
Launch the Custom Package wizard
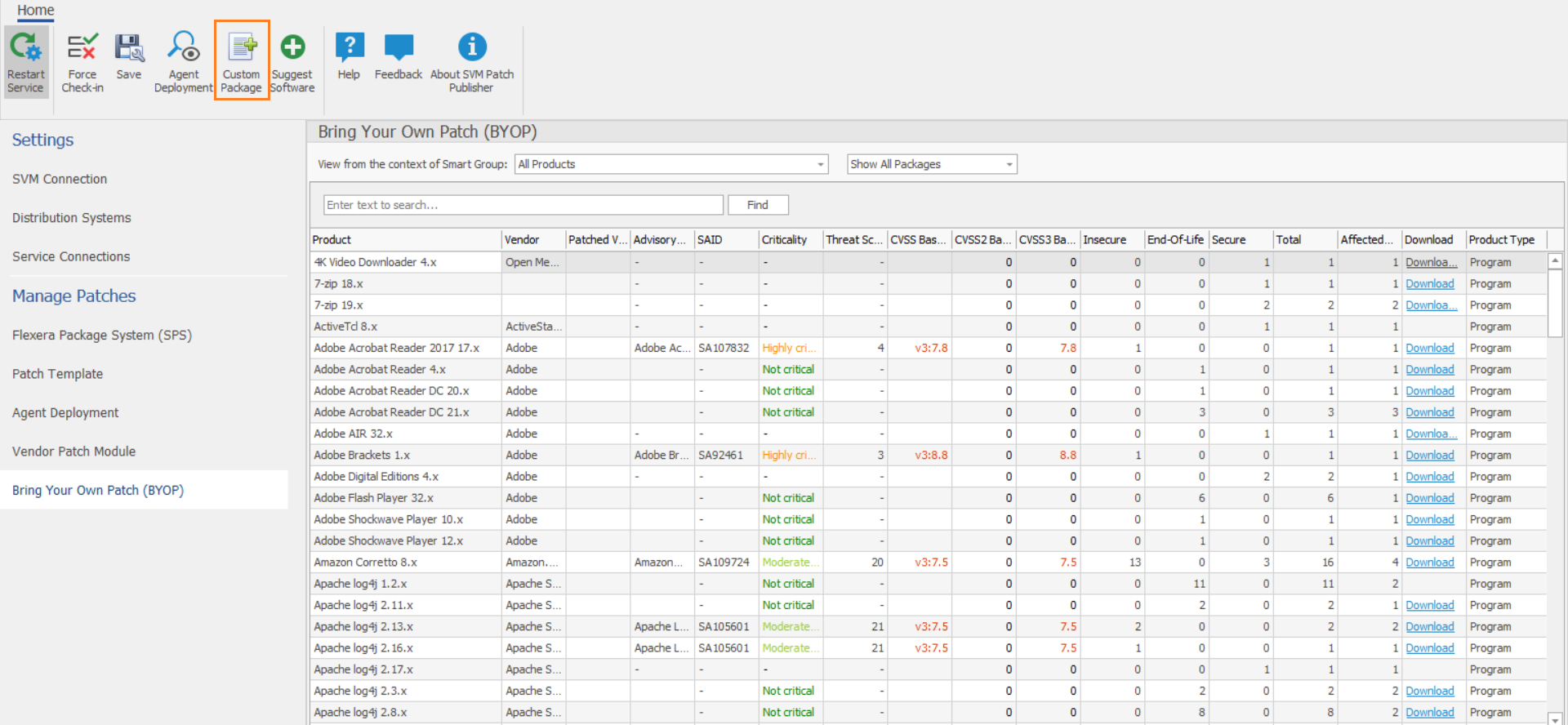[242, 61]
